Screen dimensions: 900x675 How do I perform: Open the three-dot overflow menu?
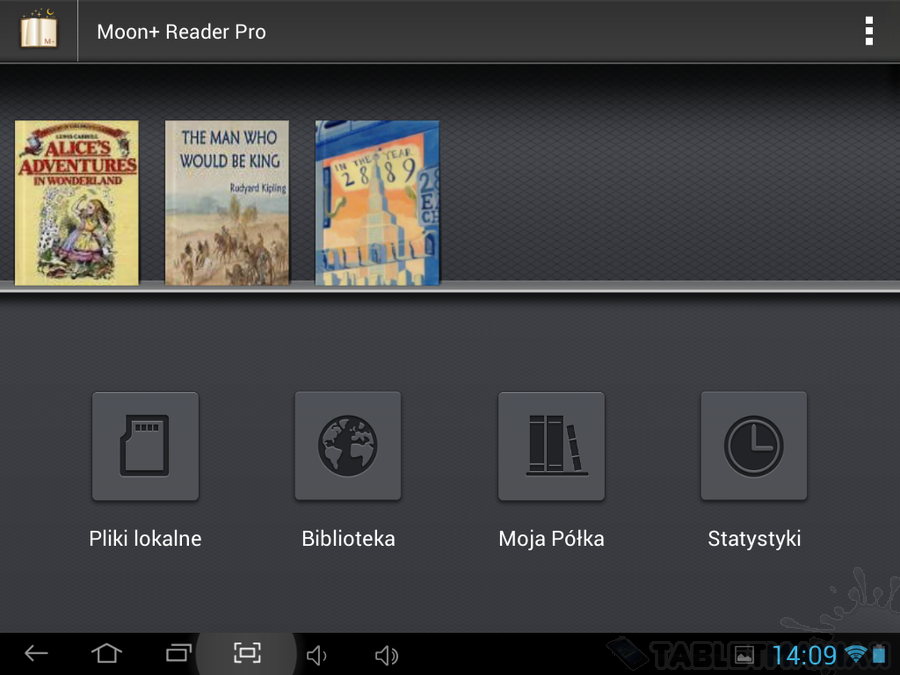(x=869, y=31)
